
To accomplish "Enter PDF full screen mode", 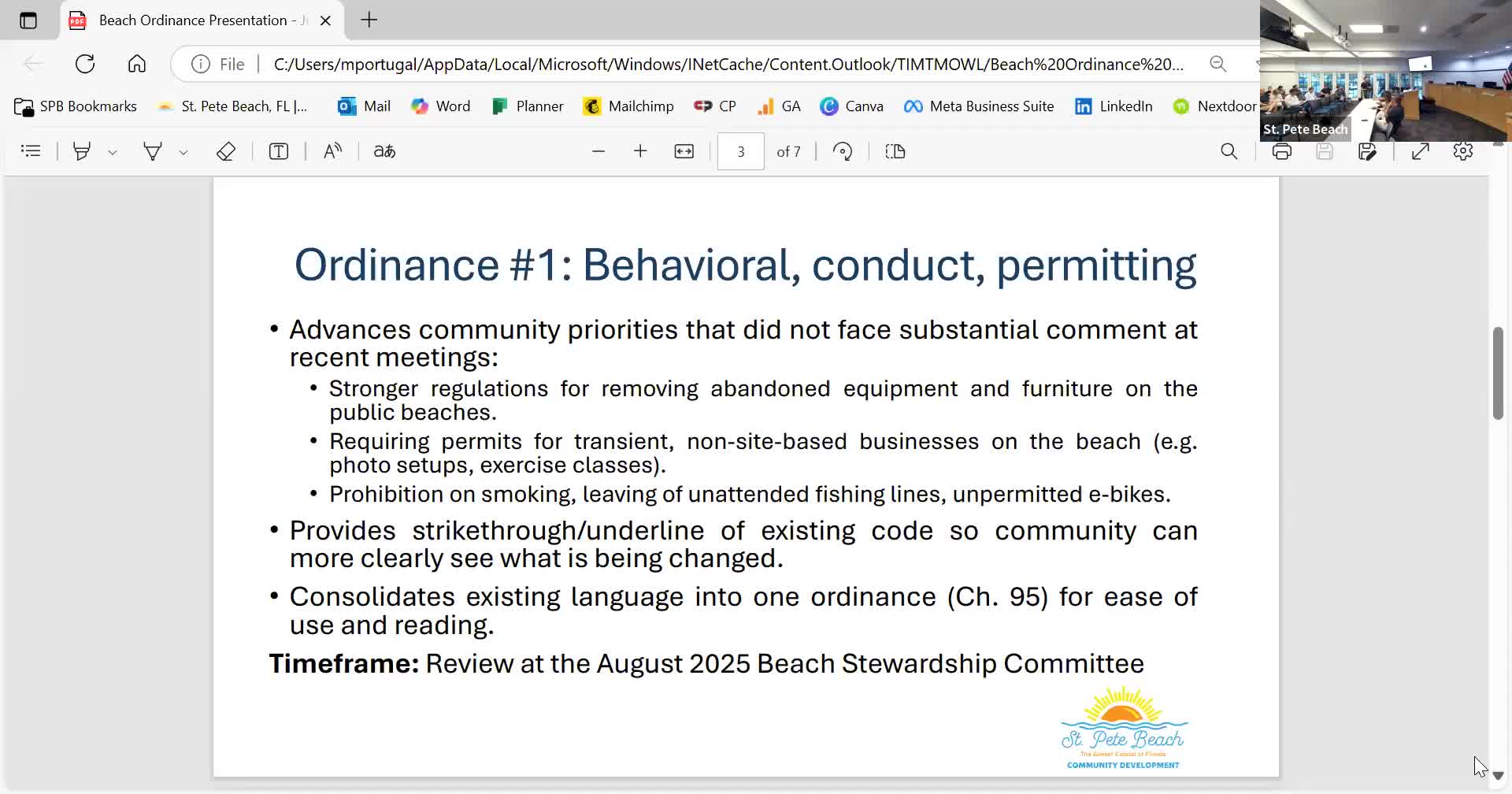I will (1421, 151).
